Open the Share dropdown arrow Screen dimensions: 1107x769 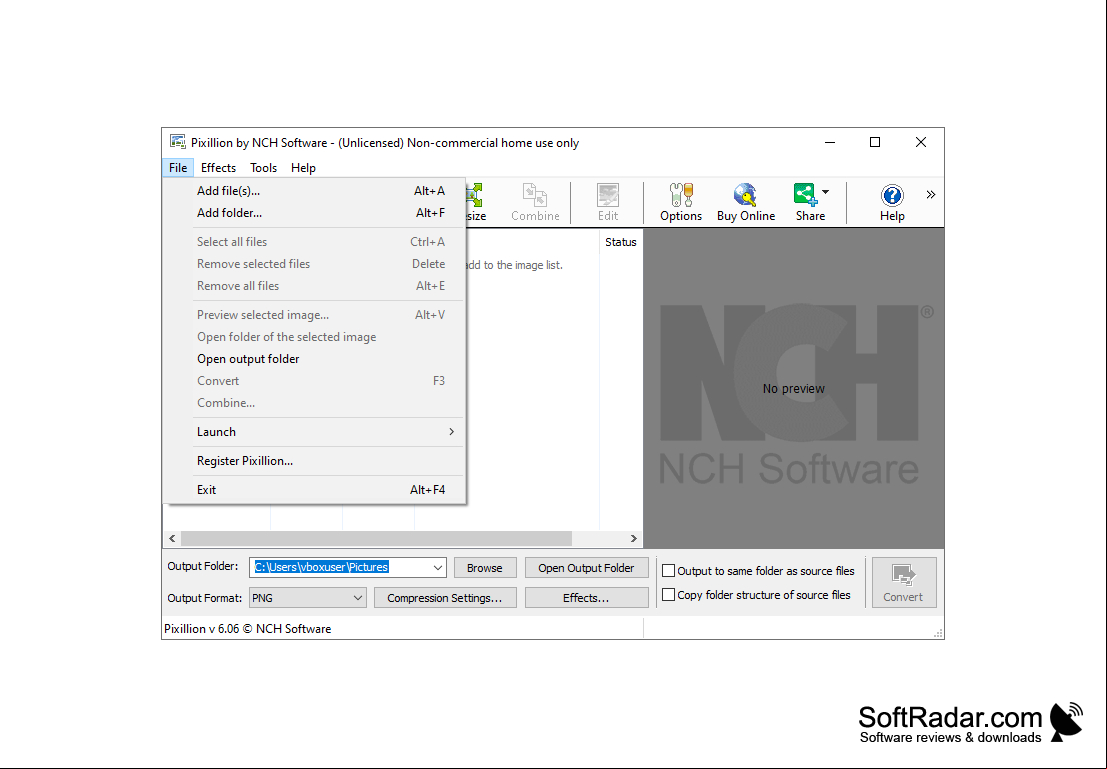point(825,192)
